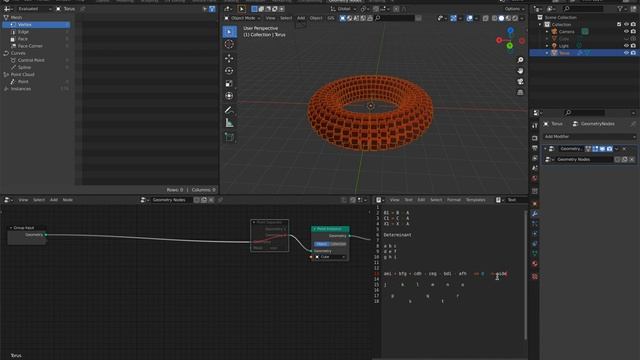
Task: Open the Cube object dropdown in node
Action: point(330,257)
